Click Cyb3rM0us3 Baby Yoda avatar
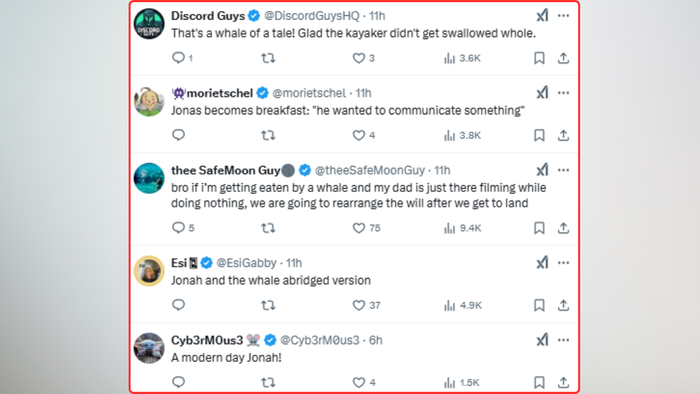The image size is (700, 394). point(149,348)
